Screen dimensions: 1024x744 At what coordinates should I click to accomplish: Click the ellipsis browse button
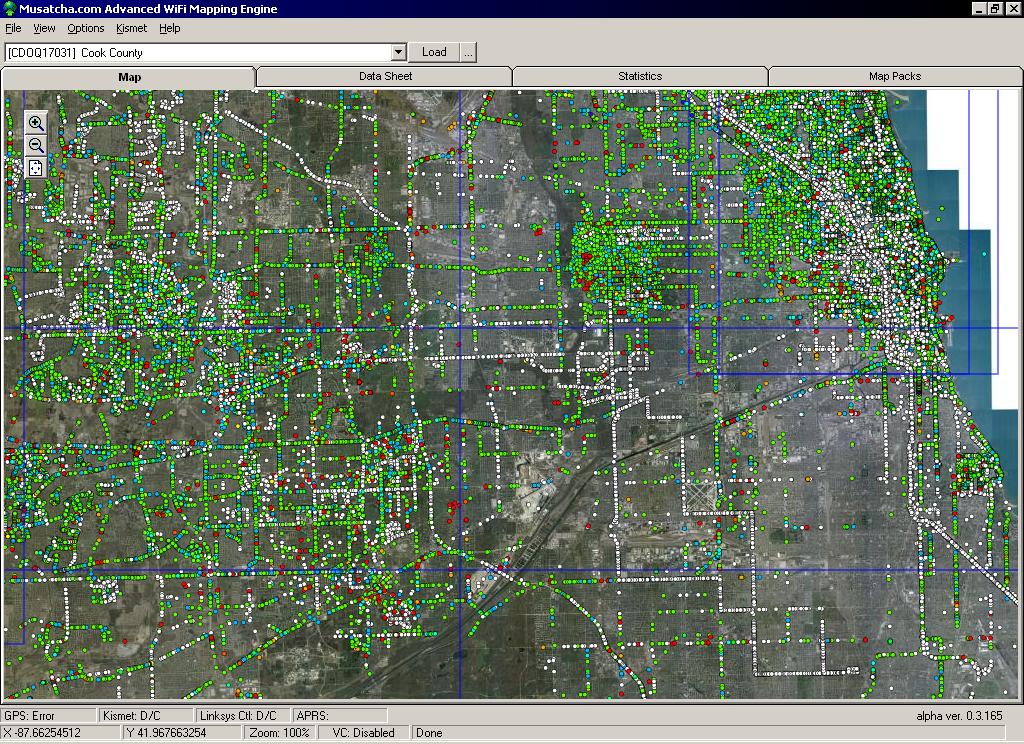468,52
